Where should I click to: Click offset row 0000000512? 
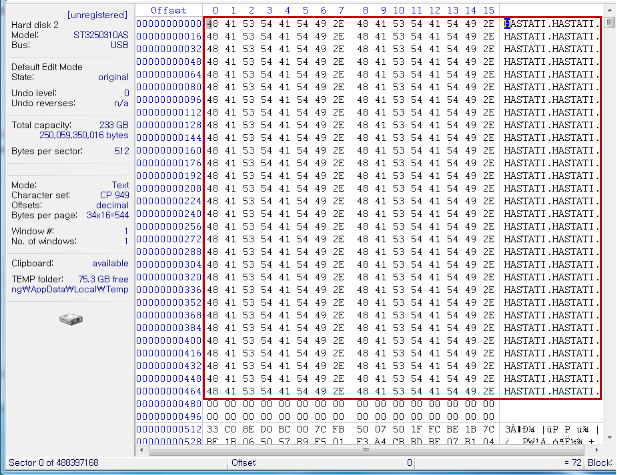(169, 429)
